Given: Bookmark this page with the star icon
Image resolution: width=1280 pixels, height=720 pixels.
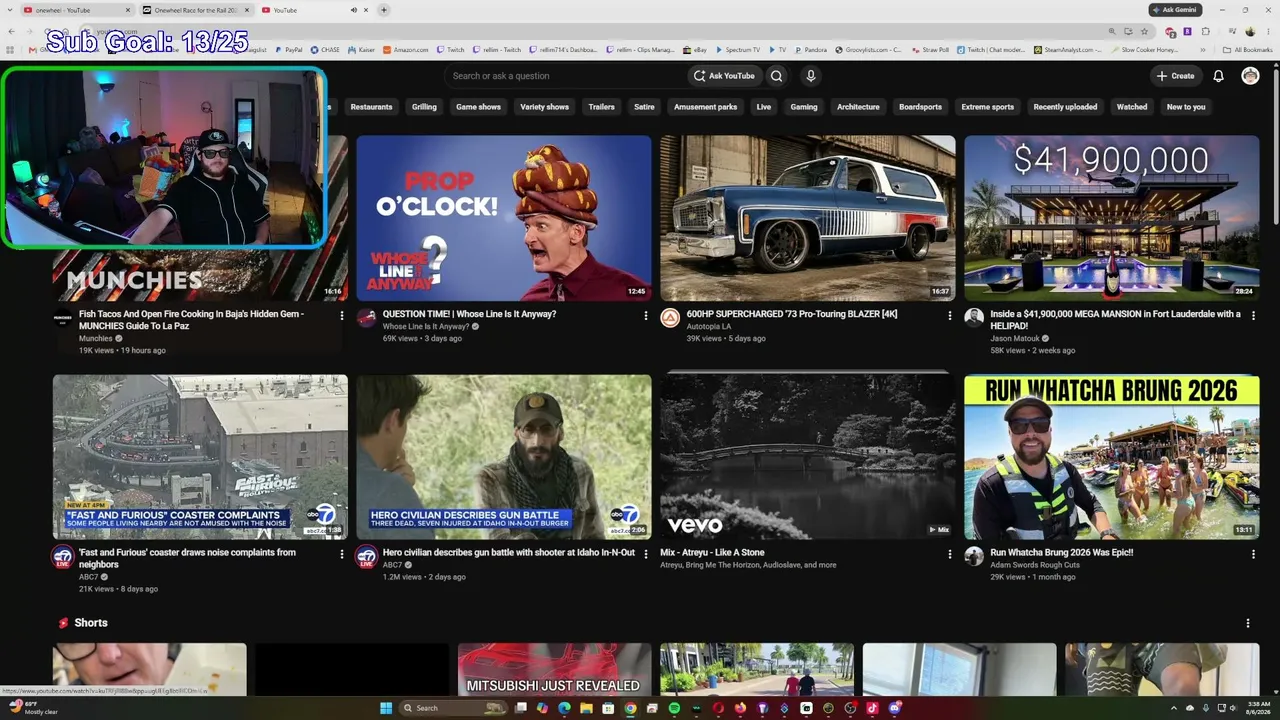Looking at the screenshot, I should [x=1144, y=31].
